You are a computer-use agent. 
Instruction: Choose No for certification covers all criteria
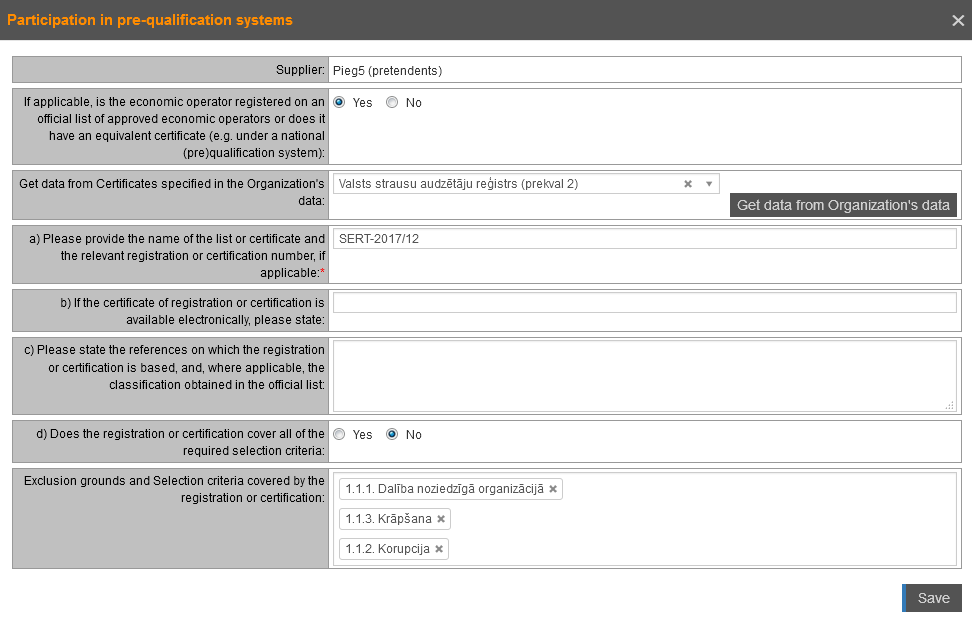(392, 434)
